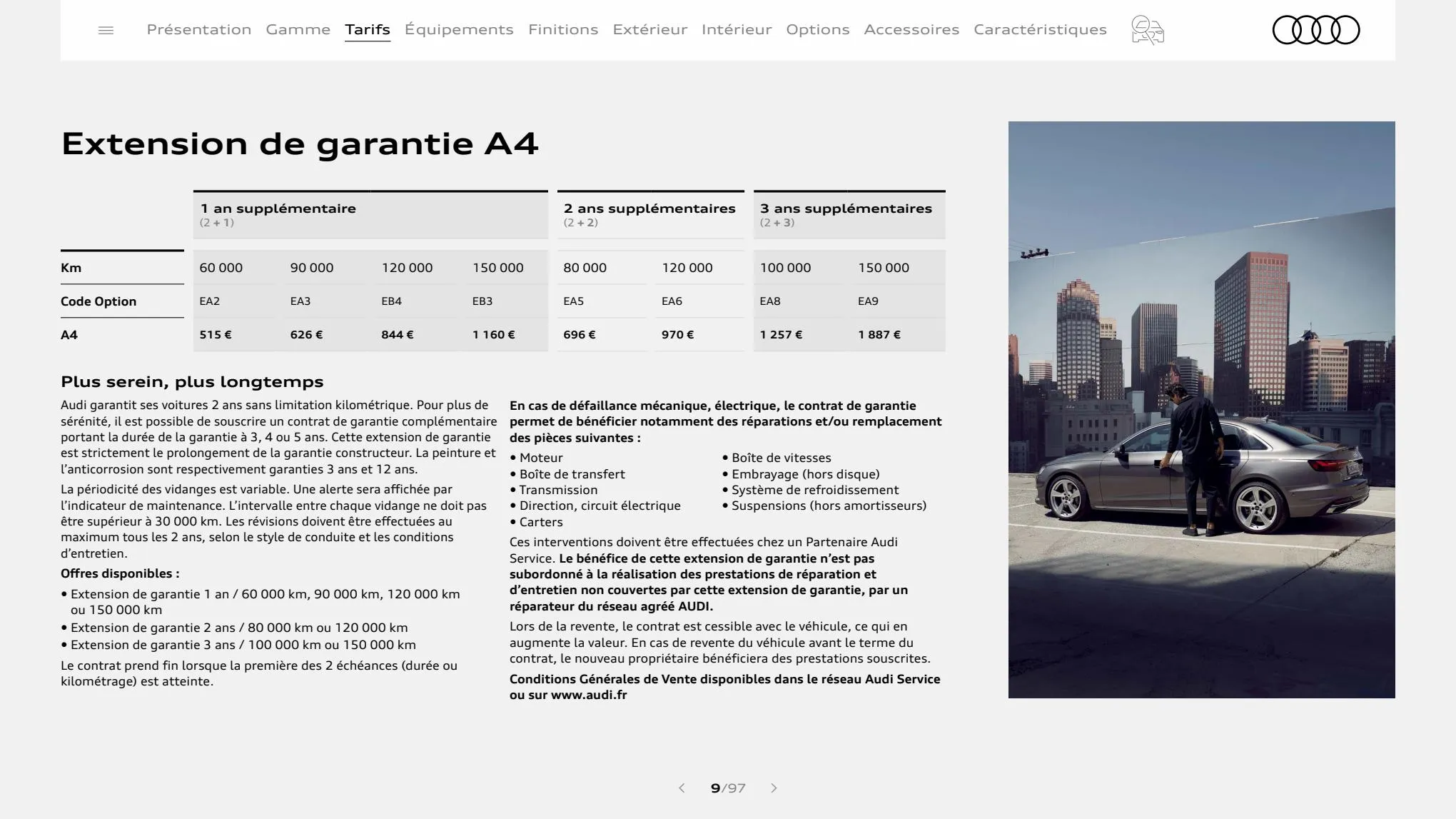Click the 80 000 km cell
This screenshot has width=1456, height=819.
(585, 268)
